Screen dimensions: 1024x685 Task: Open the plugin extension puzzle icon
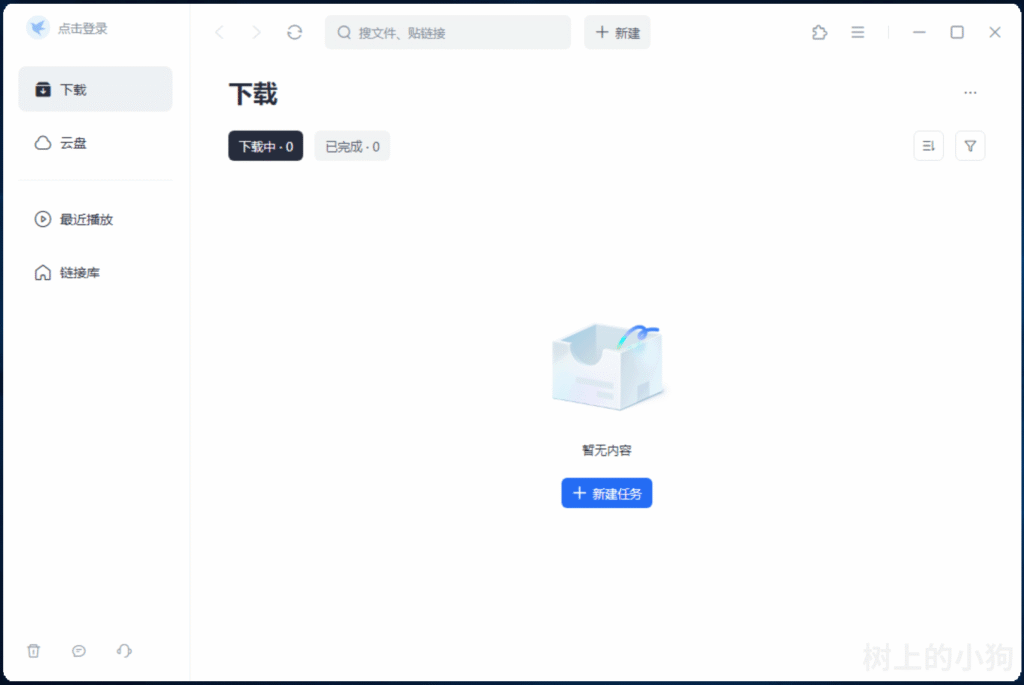[819, 32]
